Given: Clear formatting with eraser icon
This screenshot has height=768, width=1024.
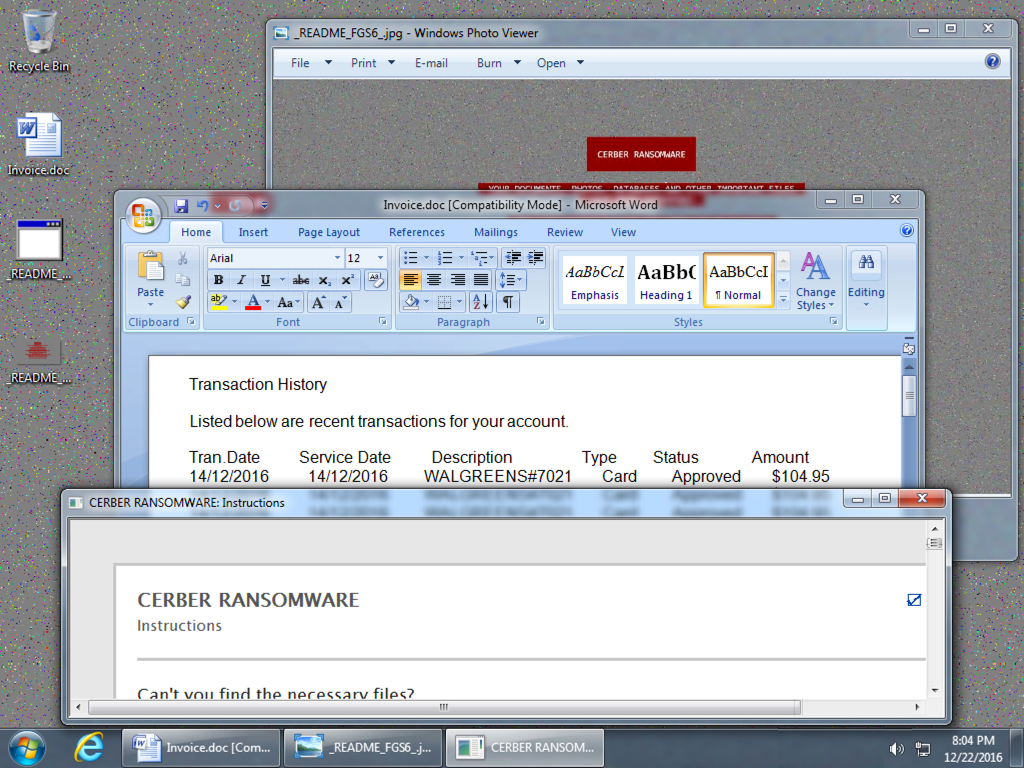Looking at the screenshot, I should click(376, 280).
